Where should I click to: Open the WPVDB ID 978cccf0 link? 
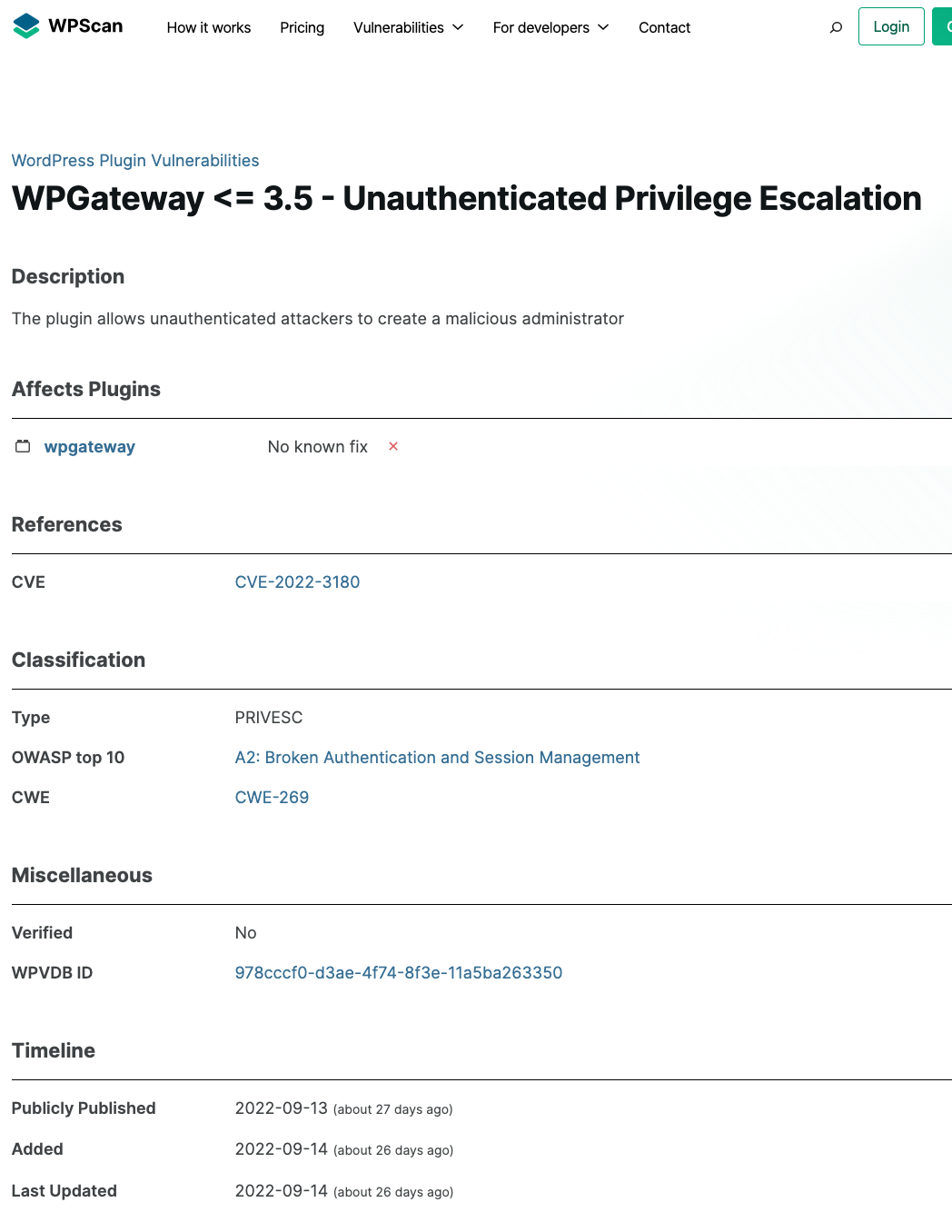coord(399,973)
